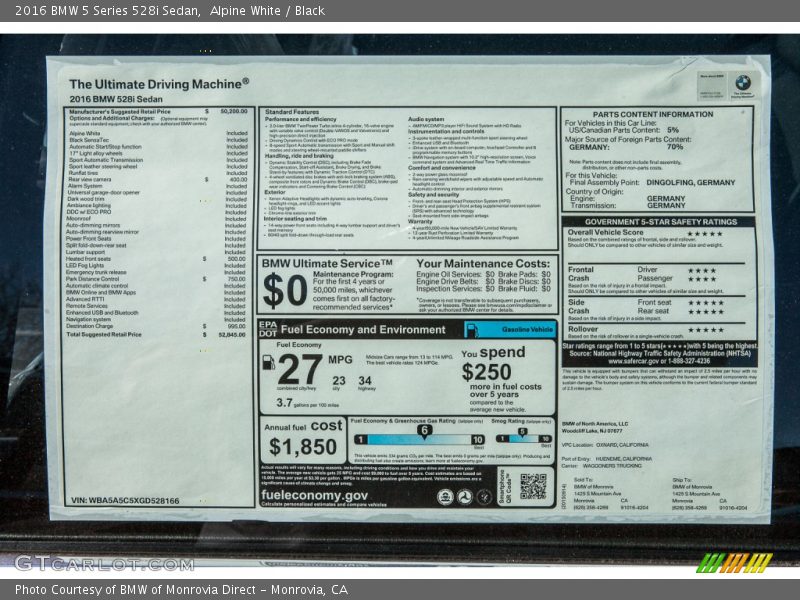The width and height of the screenshot is (800, 600).
Task: Click the Rollover star rating
Action: tap(706, 330)
